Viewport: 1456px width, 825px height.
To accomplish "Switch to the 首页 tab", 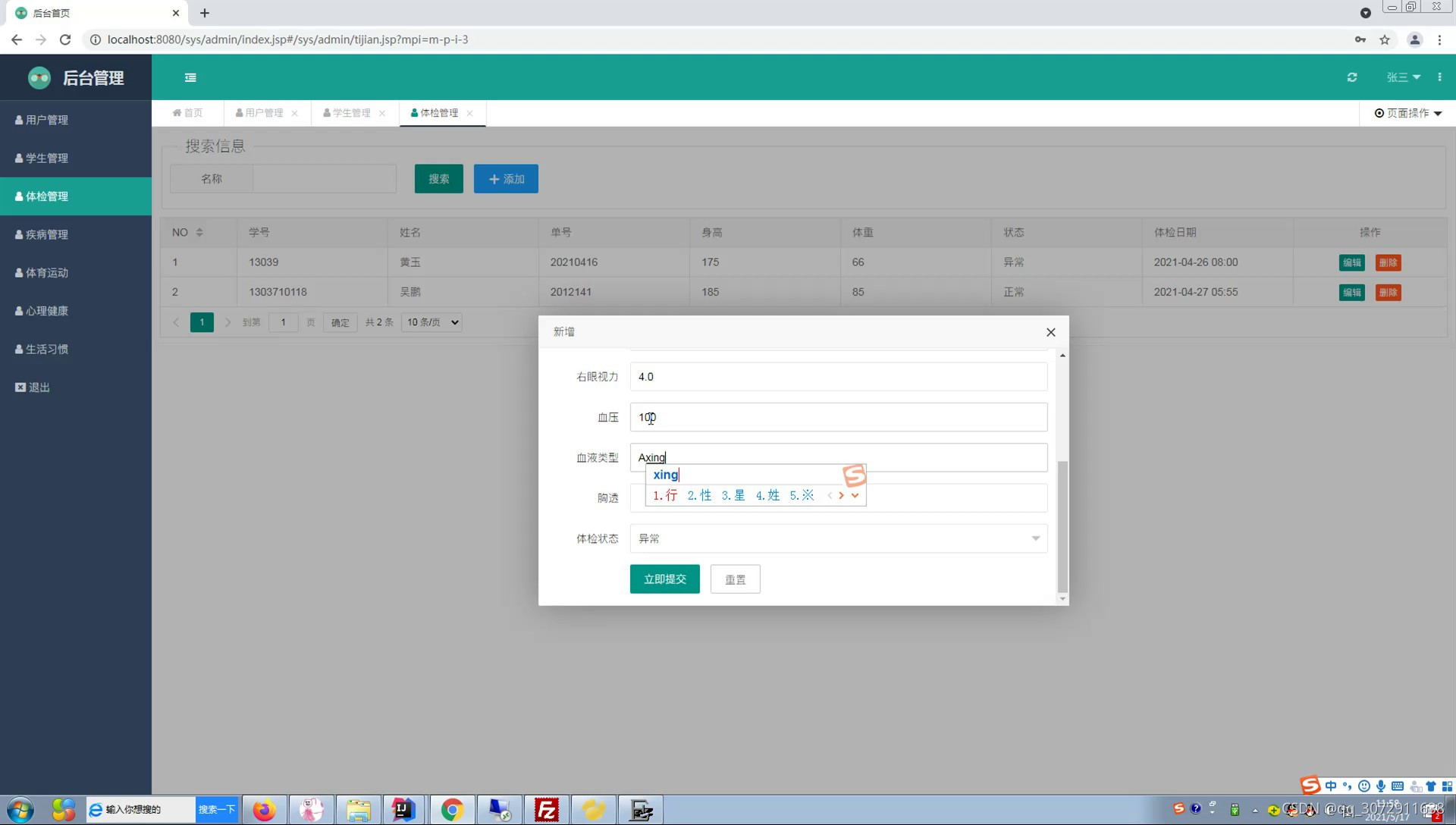I will point(187,113).
